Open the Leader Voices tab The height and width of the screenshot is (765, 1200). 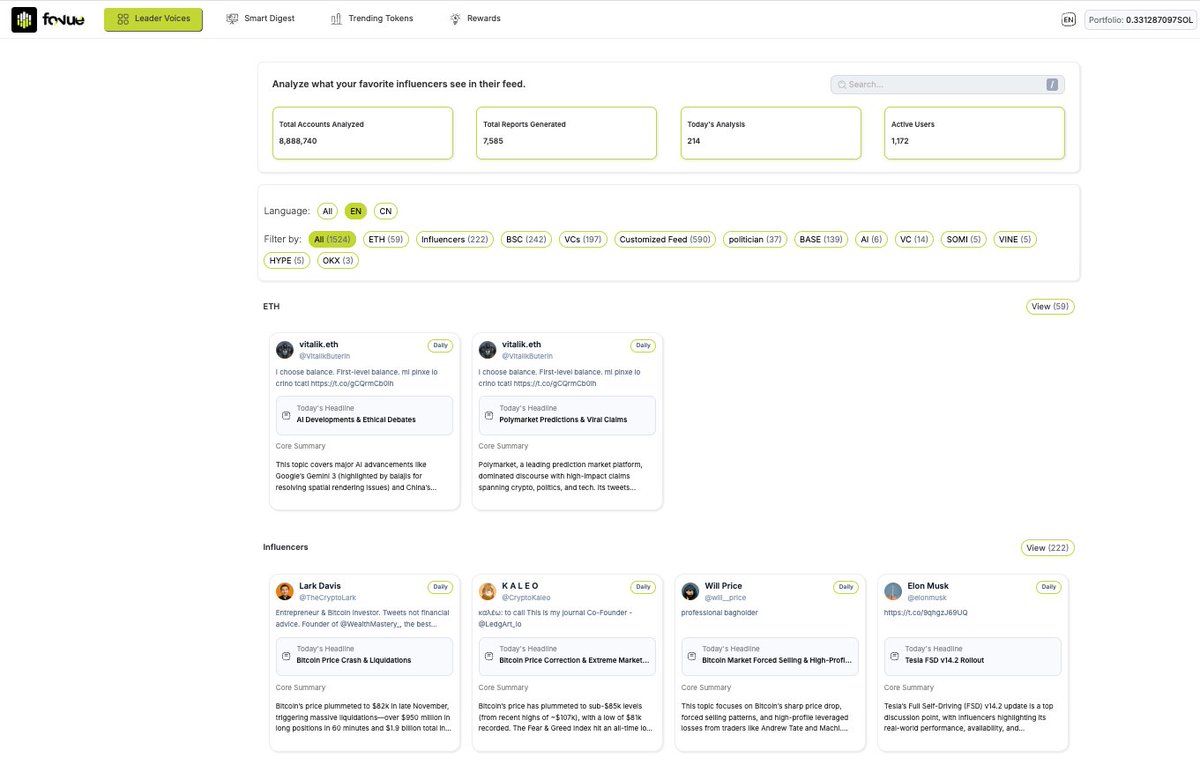click(153, 19)
